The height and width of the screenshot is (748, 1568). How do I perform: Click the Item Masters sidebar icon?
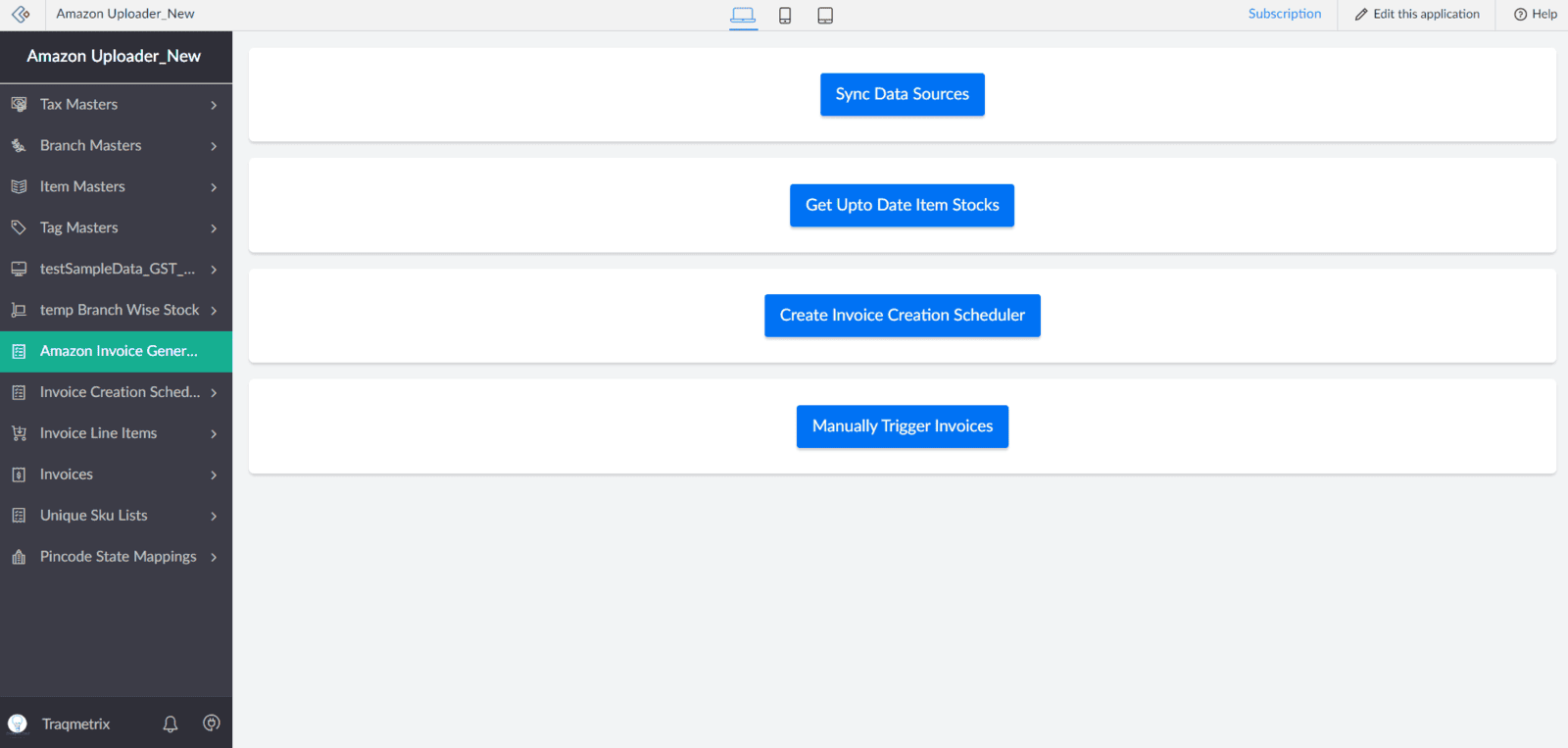point(19,186)
